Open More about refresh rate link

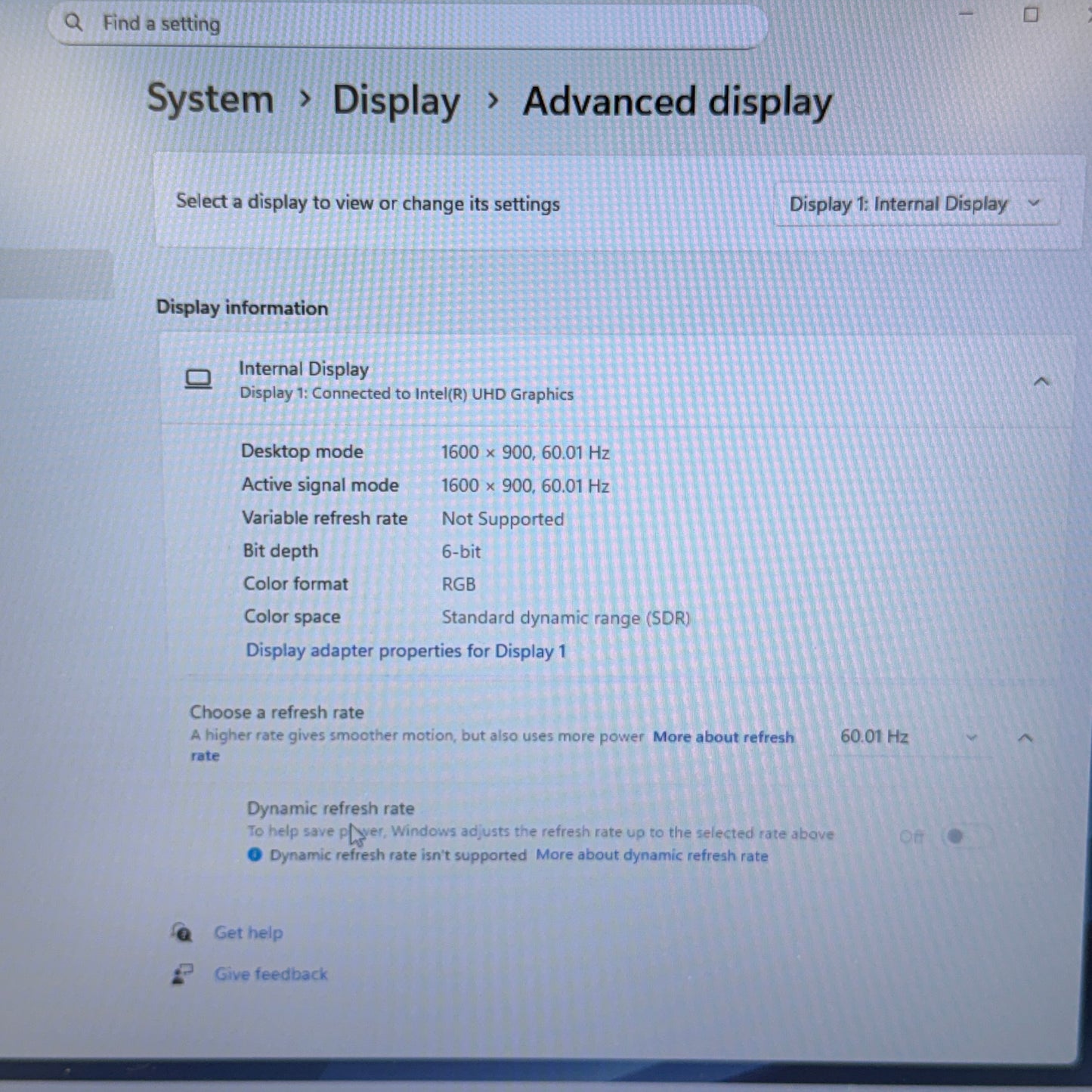(722, 737)
